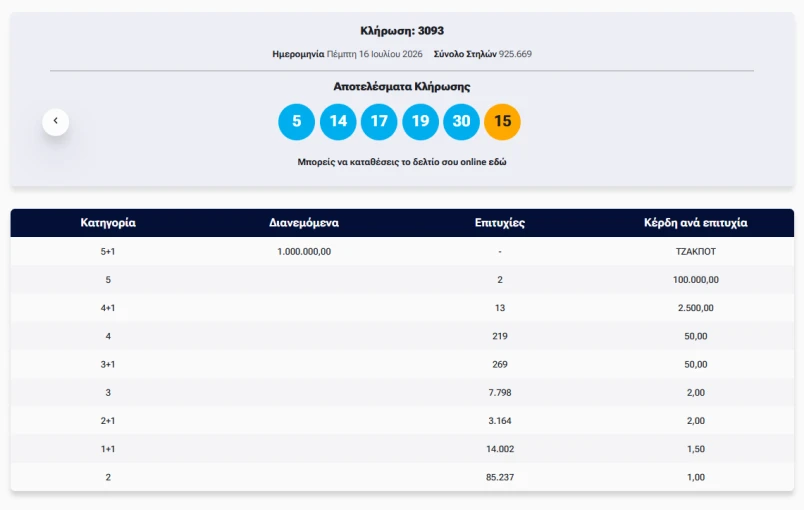Screen dimensions: 804x510
Task: Select the 1+1 category cell
Action: click(x=108, y=449)
